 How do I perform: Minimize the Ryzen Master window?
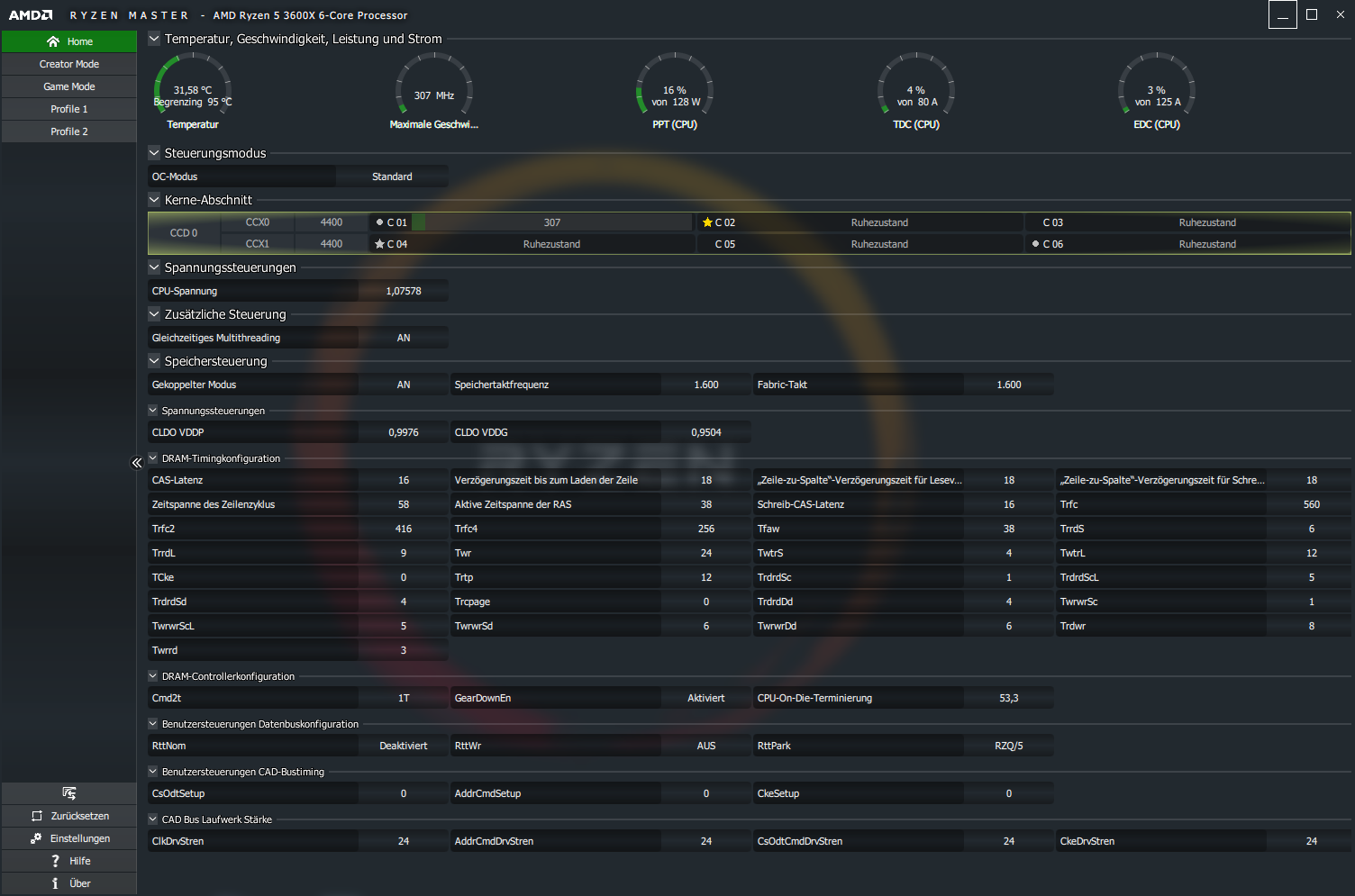point(1283,14)
